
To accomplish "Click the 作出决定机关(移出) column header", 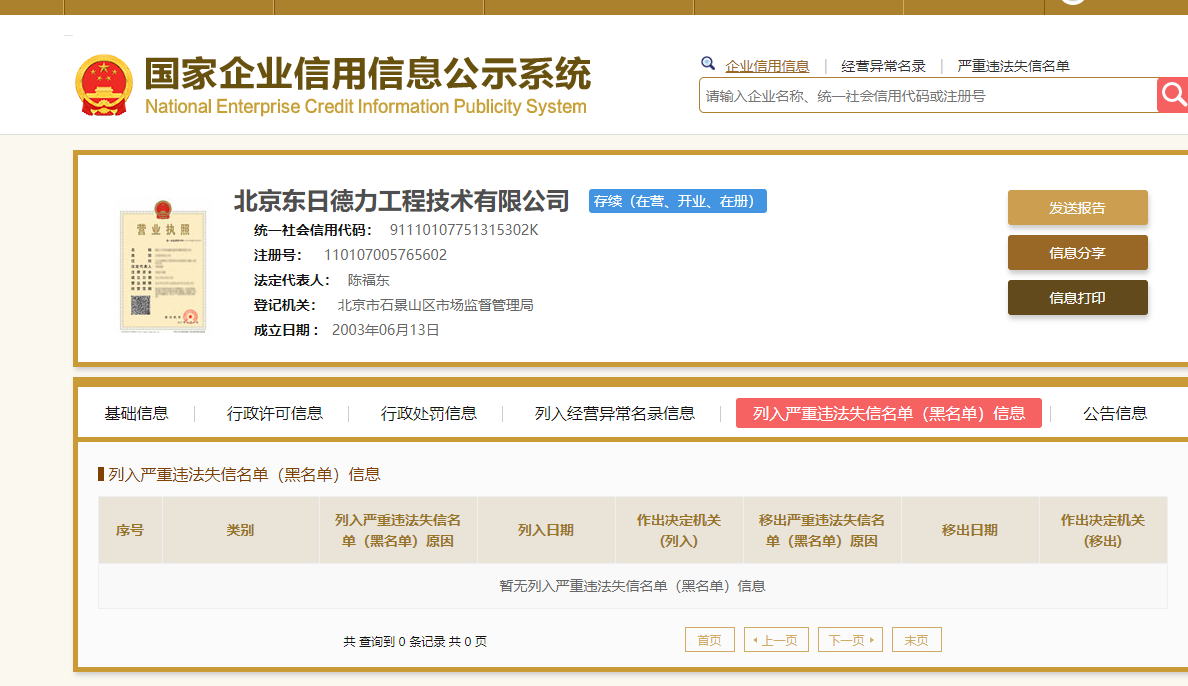I will 1103,530.
